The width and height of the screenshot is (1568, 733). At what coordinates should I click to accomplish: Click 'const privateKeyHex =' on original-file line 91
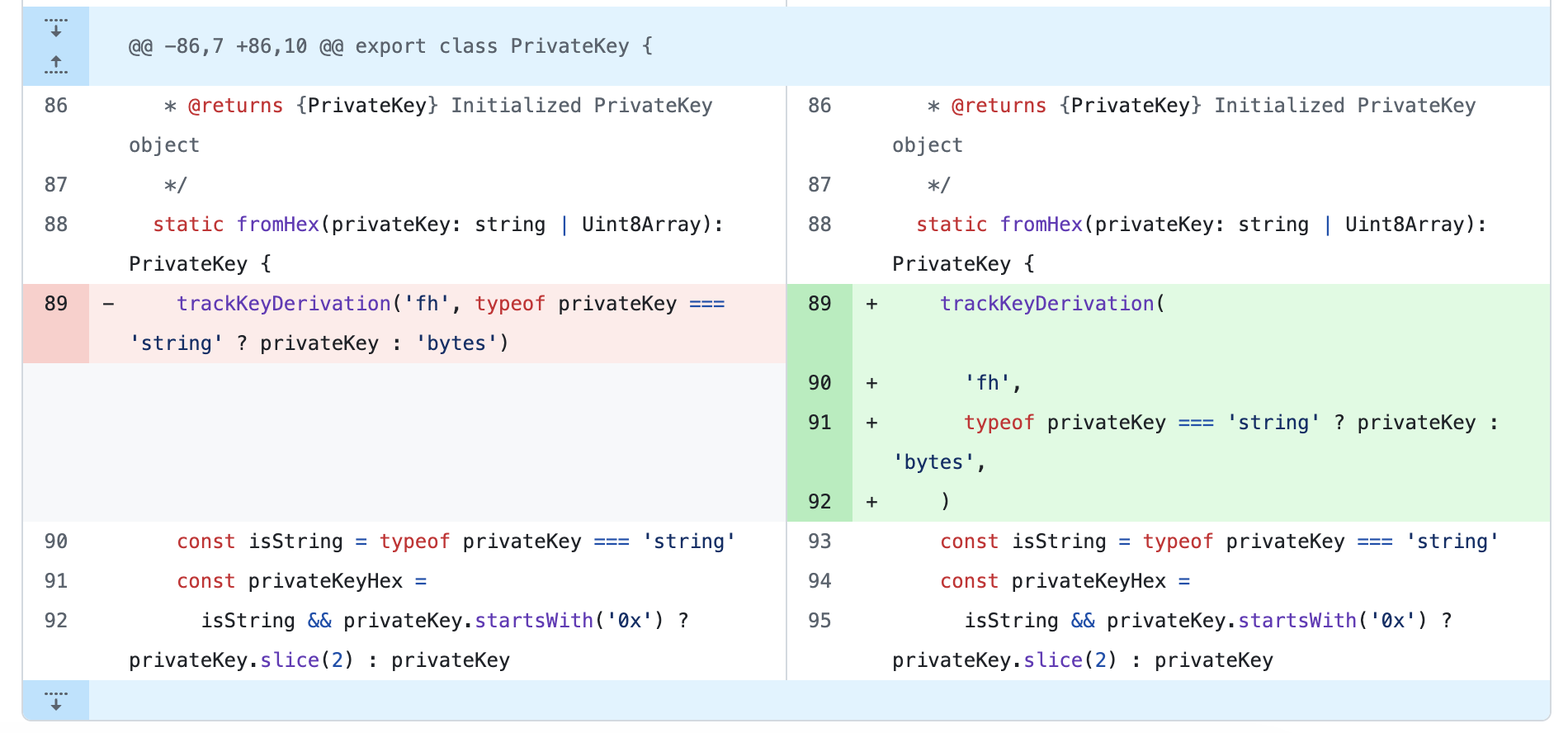pyautogui.click(x=303, y=581)
